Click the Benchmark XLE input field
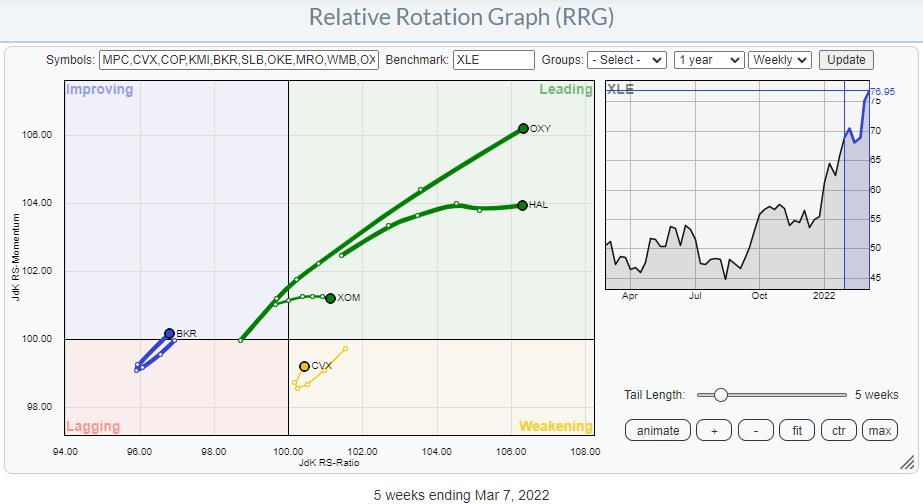This screenshot has width=923, height=504. tap(493, 60)
